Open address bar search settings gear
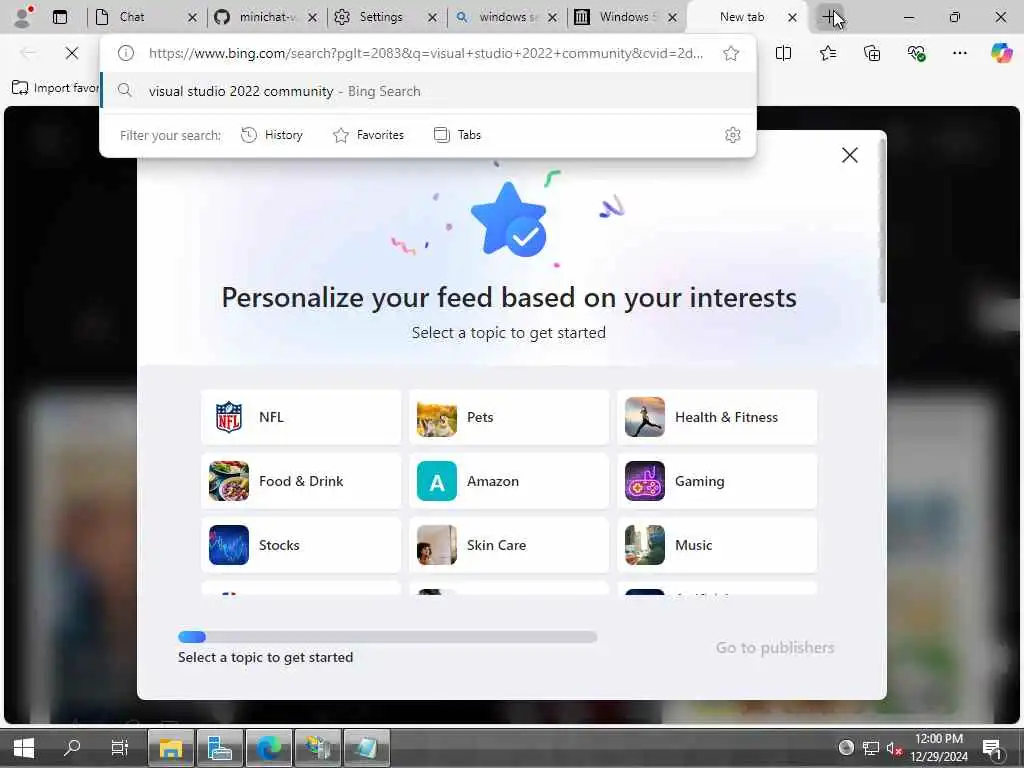1024x768 pixels. click(x=733, y=135)
